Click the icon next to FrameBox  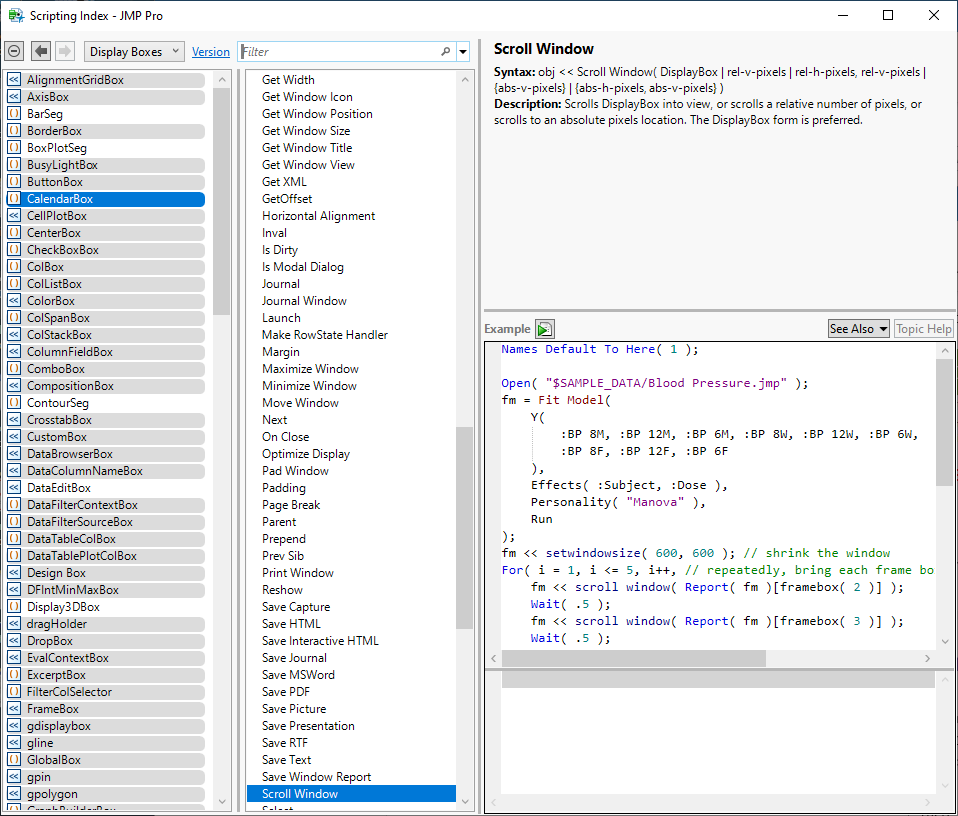coord(14,709)
